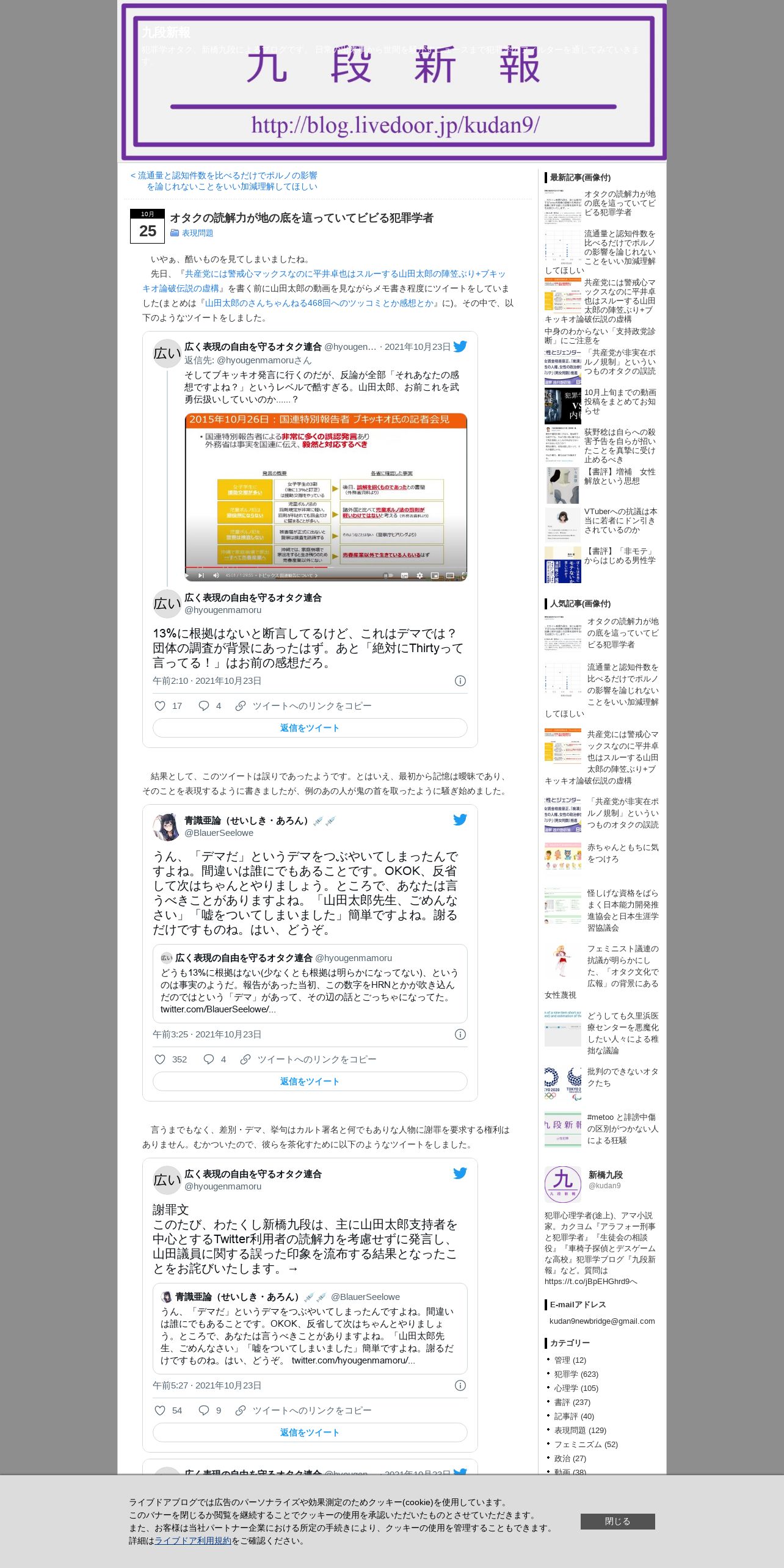
Task: Click email text kudan9newbridge@gmail.com
Action: coord(602,1321)
